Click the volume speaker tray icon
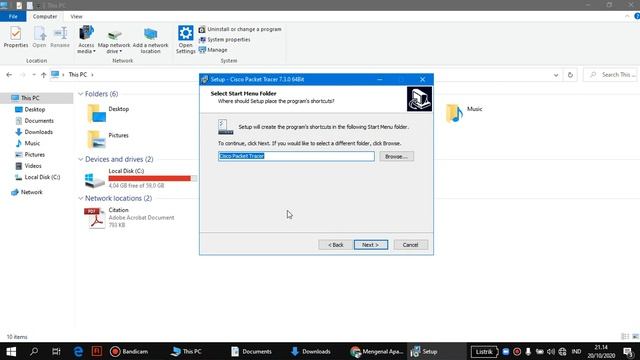 pyautogui.click(x=551, y=352)
